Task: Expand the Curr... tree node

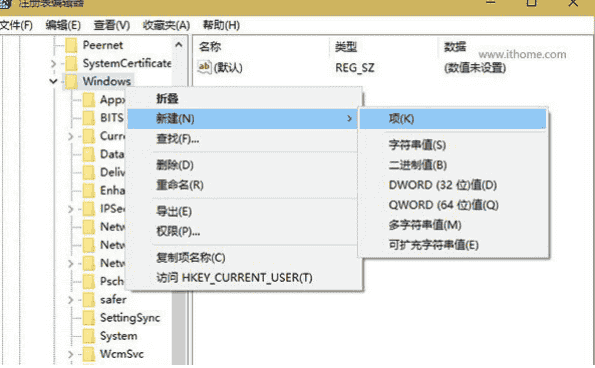Action: 70,136
